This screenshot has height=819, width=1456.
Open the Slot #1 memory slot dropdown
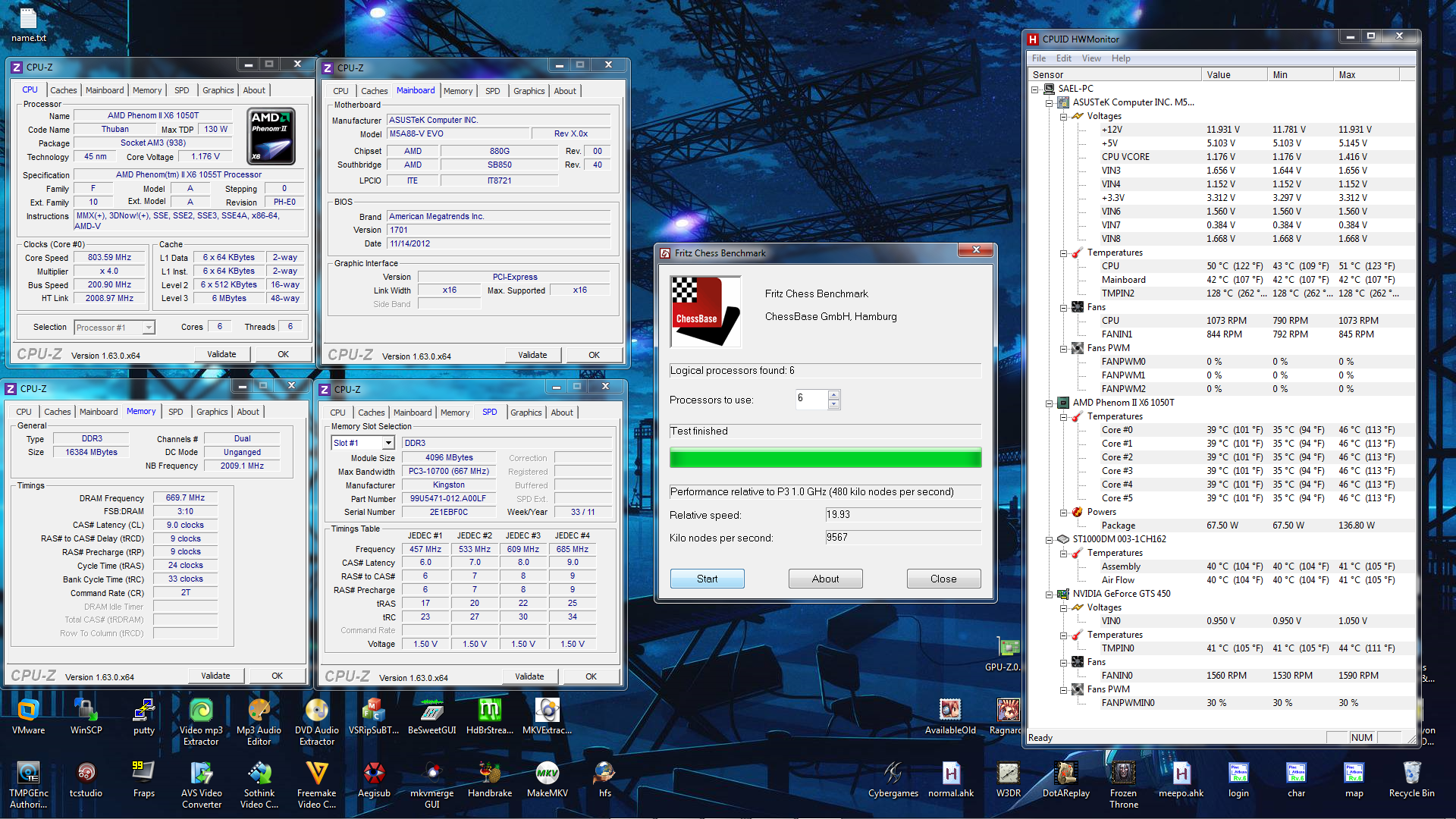tap(388, 443)
